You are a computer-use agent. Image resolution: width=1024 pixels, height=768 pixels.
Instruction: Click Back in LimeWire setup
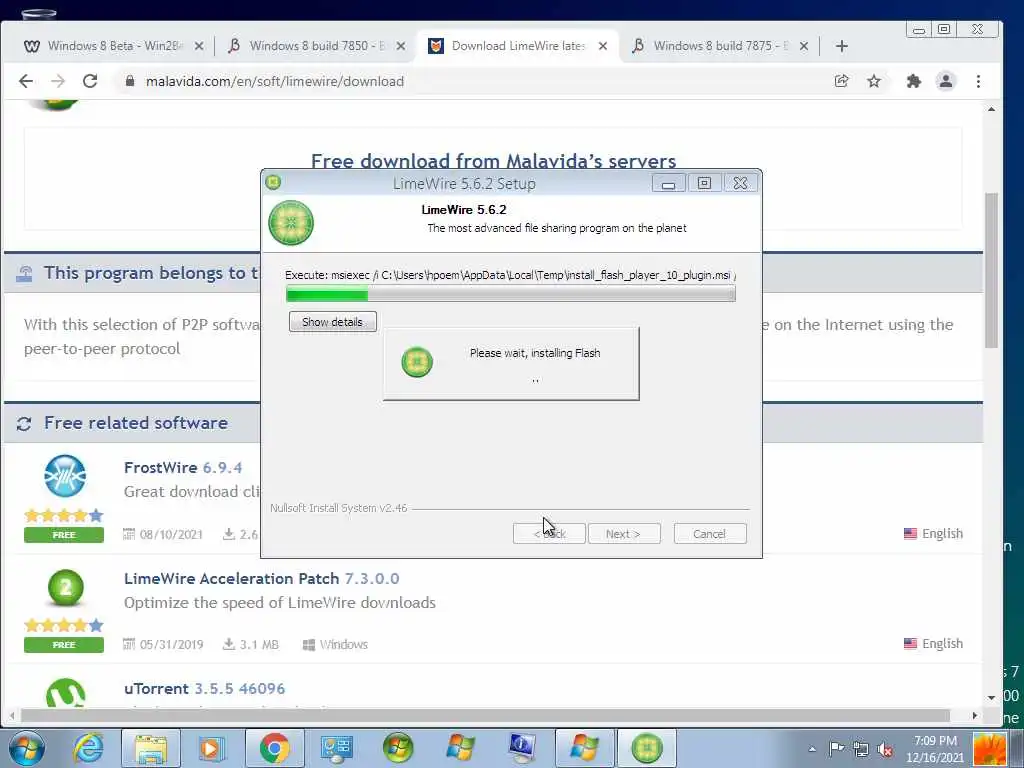(549, 534)
